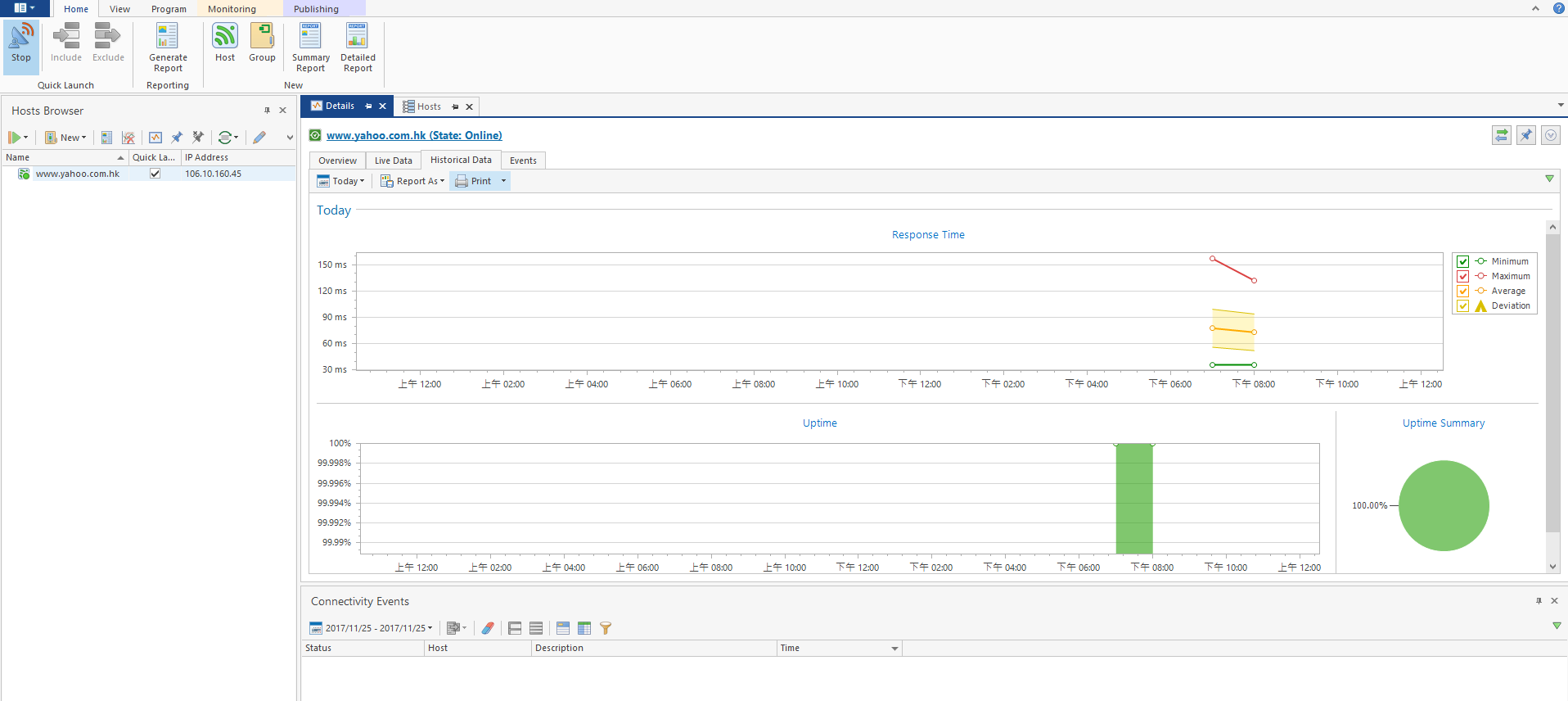This screenshot has height=701, width=1568.
Task: Click the green-blue swap arrows icon in Details
Action: [1502, 135]
